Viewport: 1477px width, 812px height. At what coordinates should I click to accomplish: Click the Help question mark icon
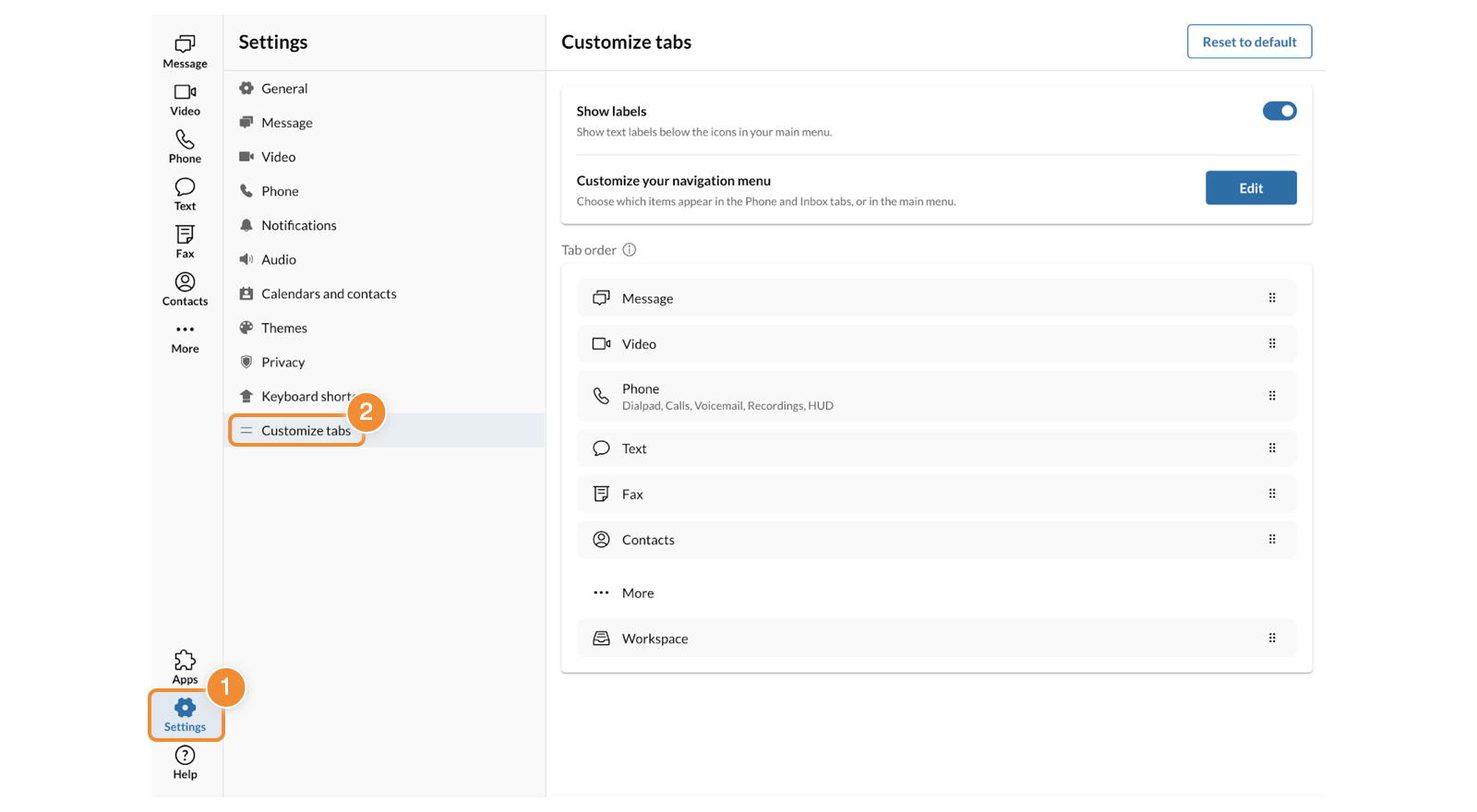[185, 761]
